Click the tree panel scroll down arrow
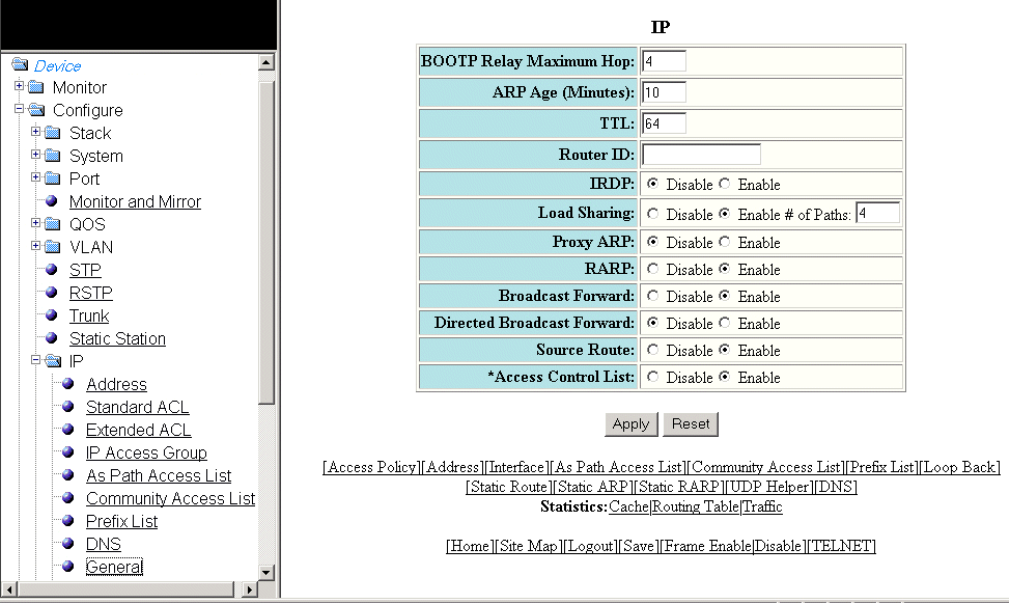The height and width of the screenshot is (603, 1009). point(266,571)
